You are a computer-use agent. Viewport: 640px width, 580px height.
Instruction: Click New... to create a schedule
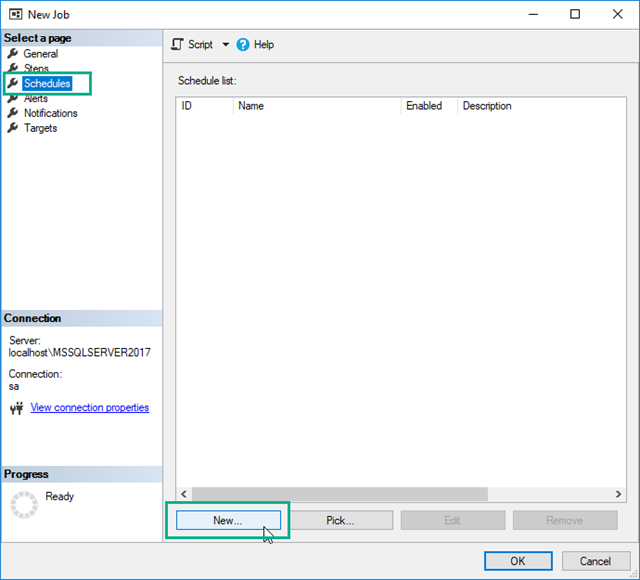(x=227, y=520)
